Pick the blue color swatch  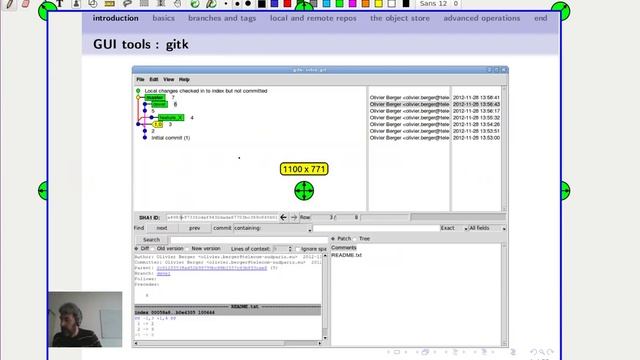click(275, 4)
